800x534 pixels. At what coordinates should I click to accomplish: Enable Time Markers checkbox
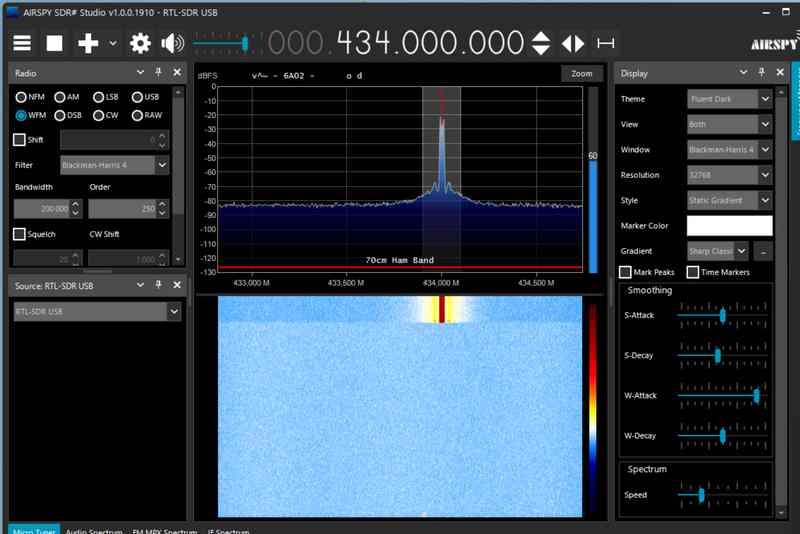(693, 272)
